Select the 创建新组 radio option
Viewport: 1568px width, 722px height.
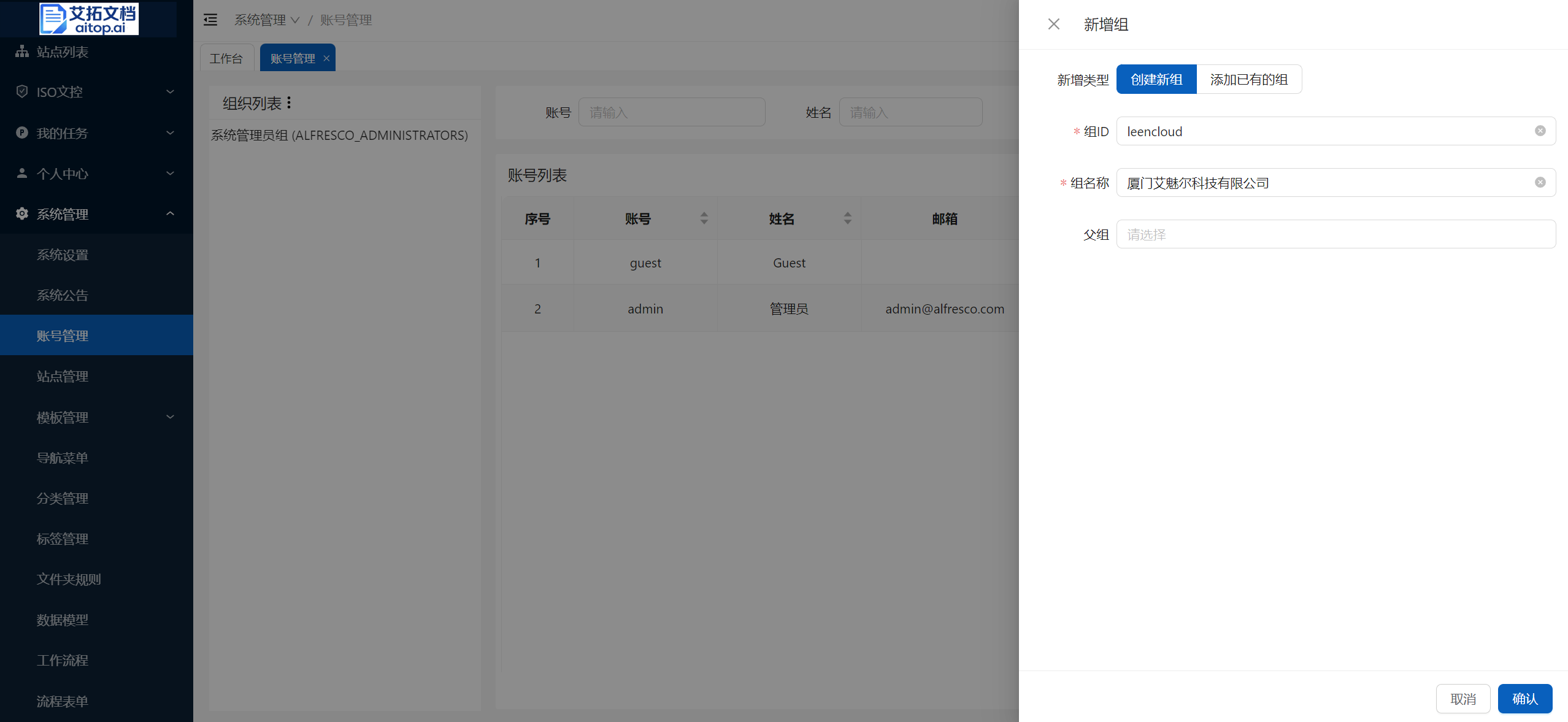coord(1156,79)
